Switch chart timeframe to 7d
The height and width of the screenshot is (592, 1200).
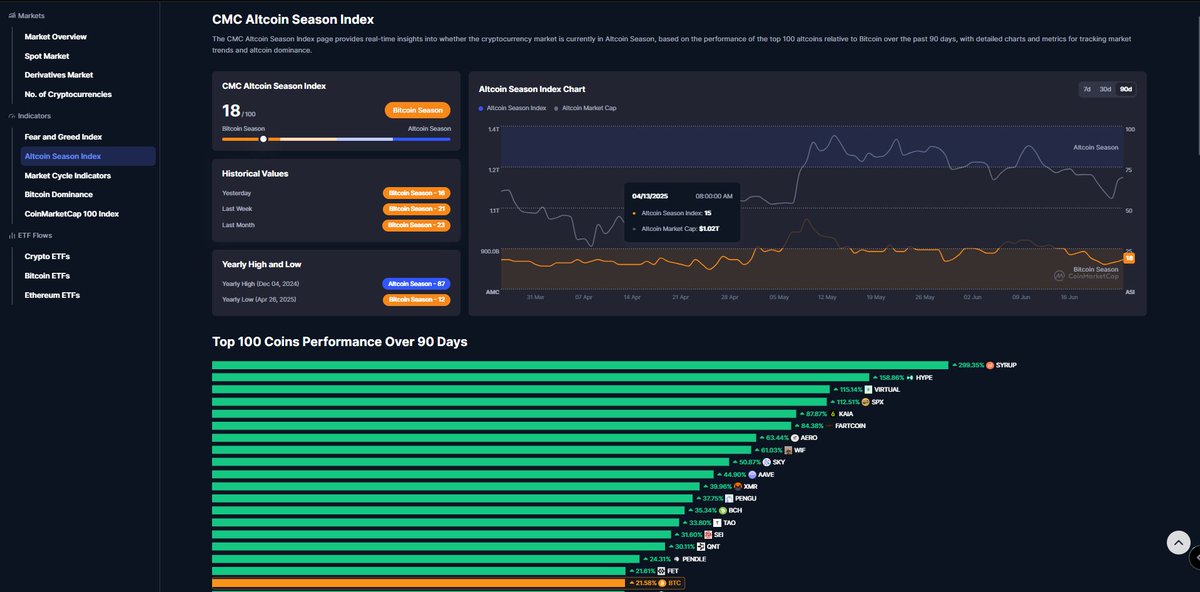1086,88
